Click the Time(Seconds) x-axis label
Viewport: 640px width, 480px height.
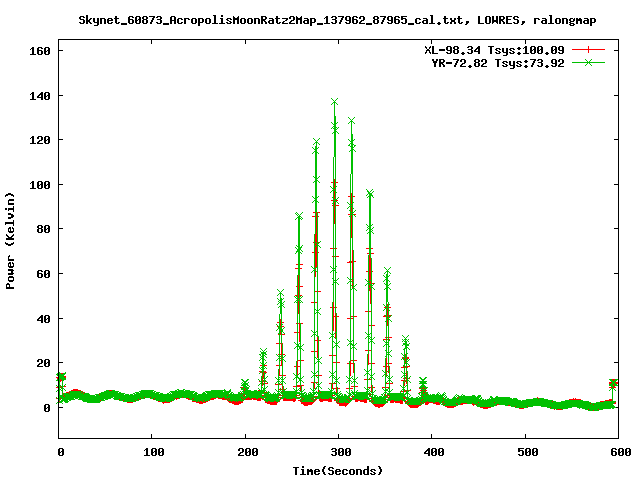338,471
